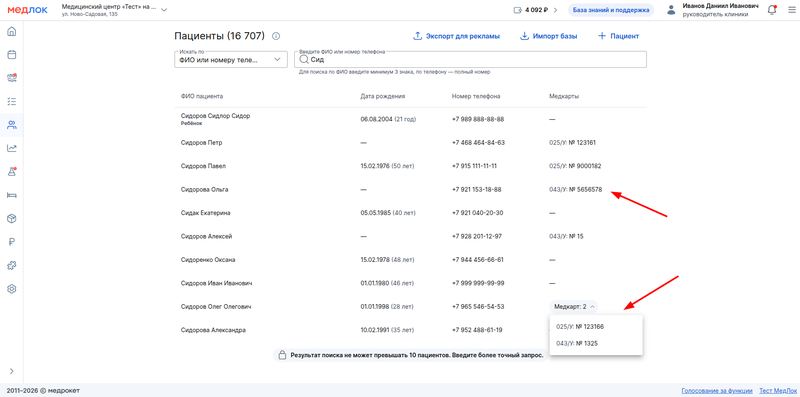Open the laboratory flask icon in sidebar
Image resolution: width=800 pixels, height=397 pixels.
tap(11, 172)
